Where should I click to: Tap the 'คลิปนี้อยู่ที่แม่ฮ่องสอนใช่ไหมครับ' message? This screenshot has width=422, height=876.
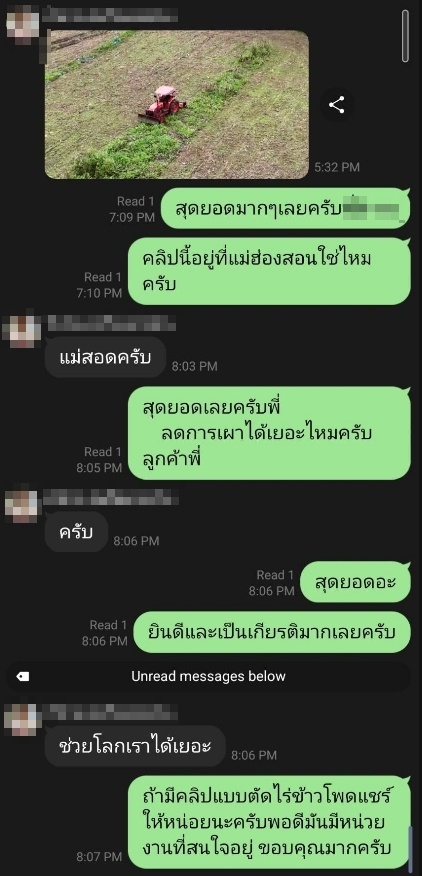click(269, 272)
